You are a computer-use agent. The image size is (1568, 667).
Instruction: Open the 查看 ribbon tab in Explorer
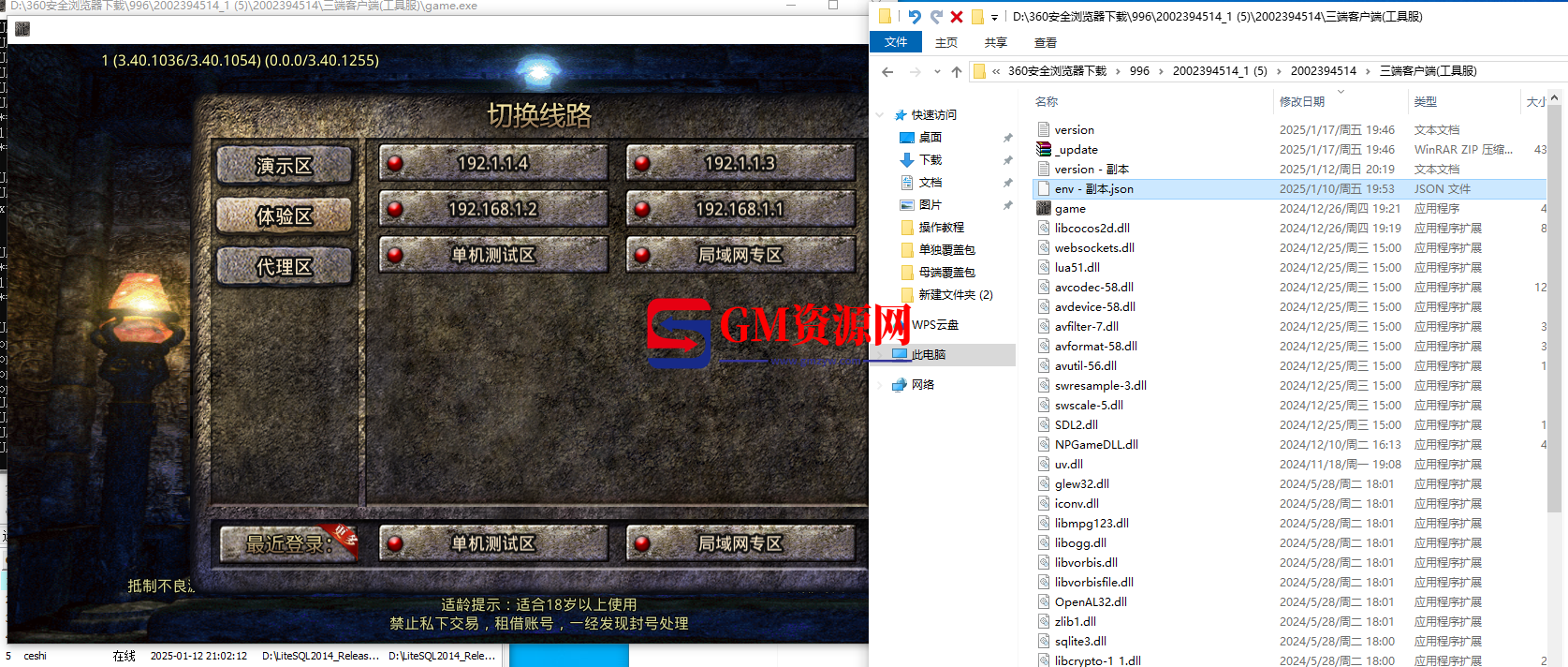[x=1046, y=42]
